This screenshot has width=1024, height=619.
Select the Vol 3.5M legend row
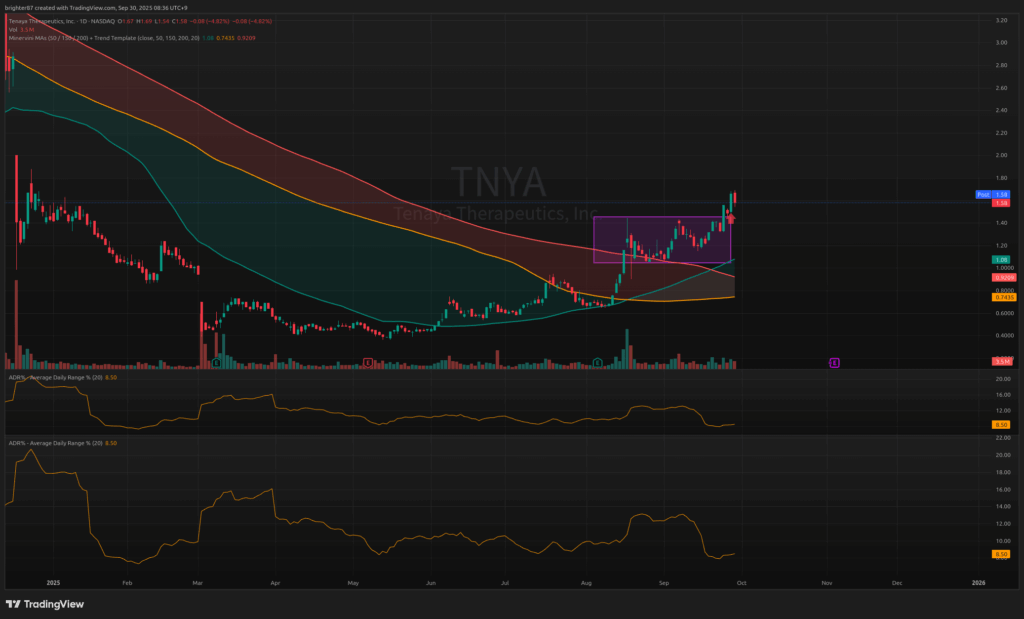click(22, 30)
